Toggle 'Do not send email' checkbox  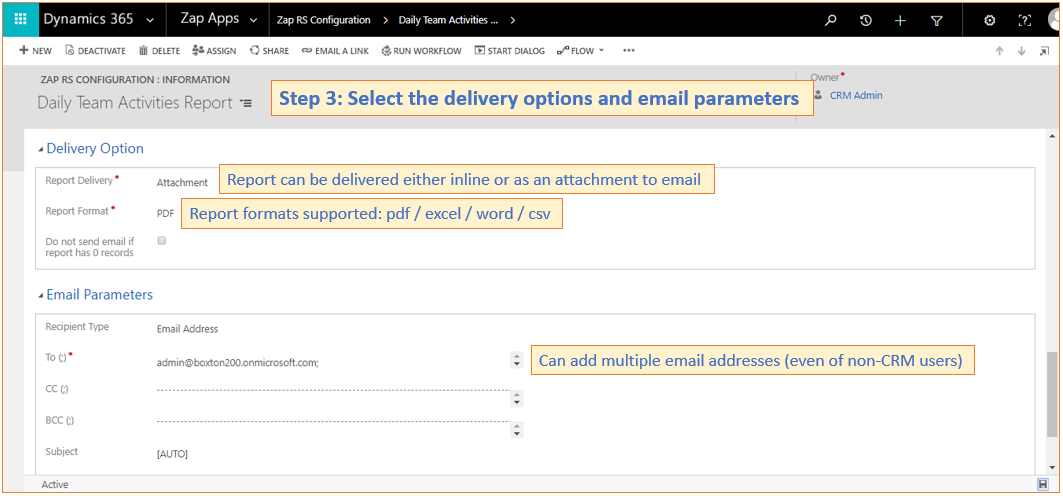click(x=162, y=240)
